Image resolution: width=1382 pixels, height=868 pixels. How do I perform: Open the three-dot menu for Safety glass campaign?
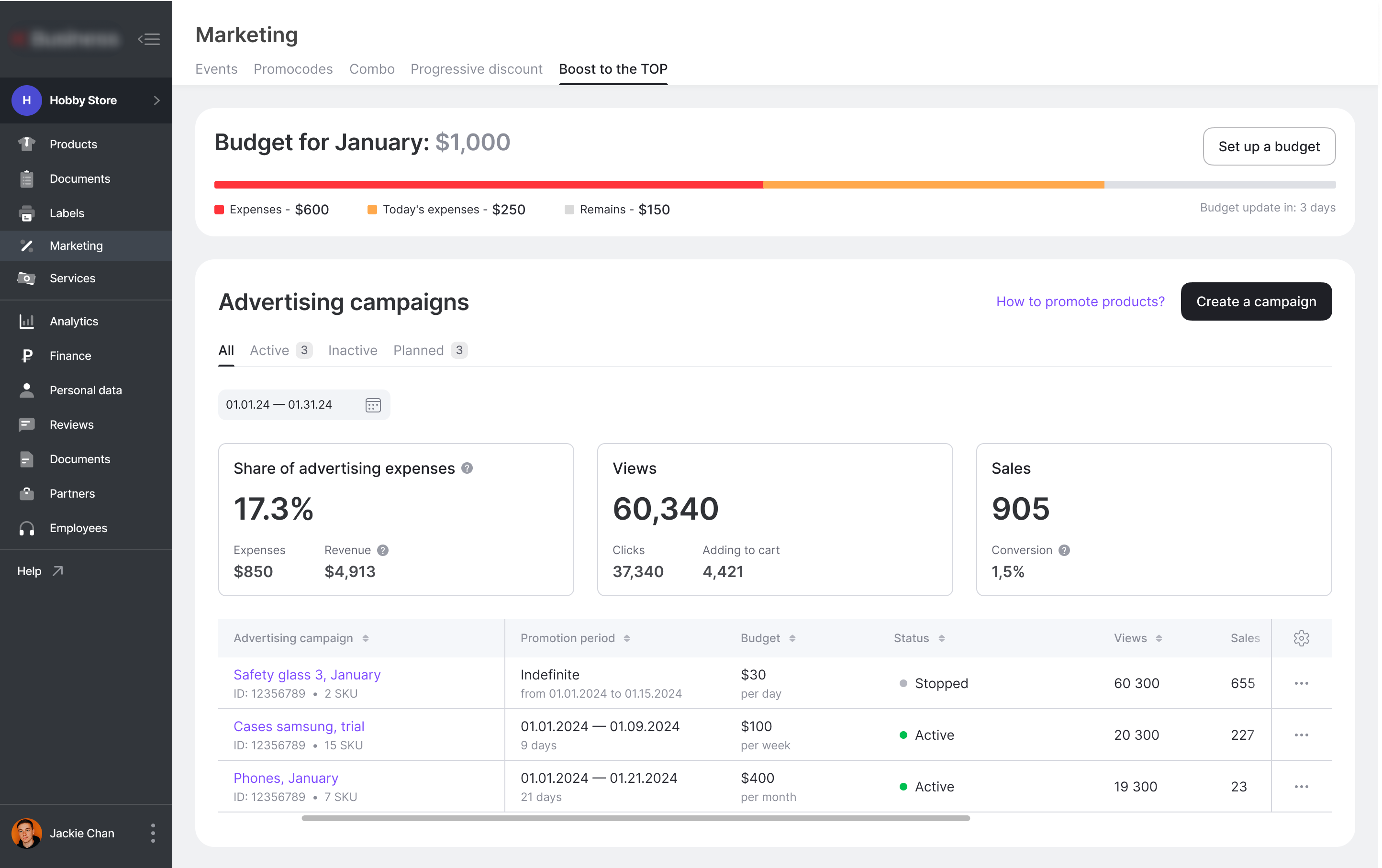click(1301, 683)
